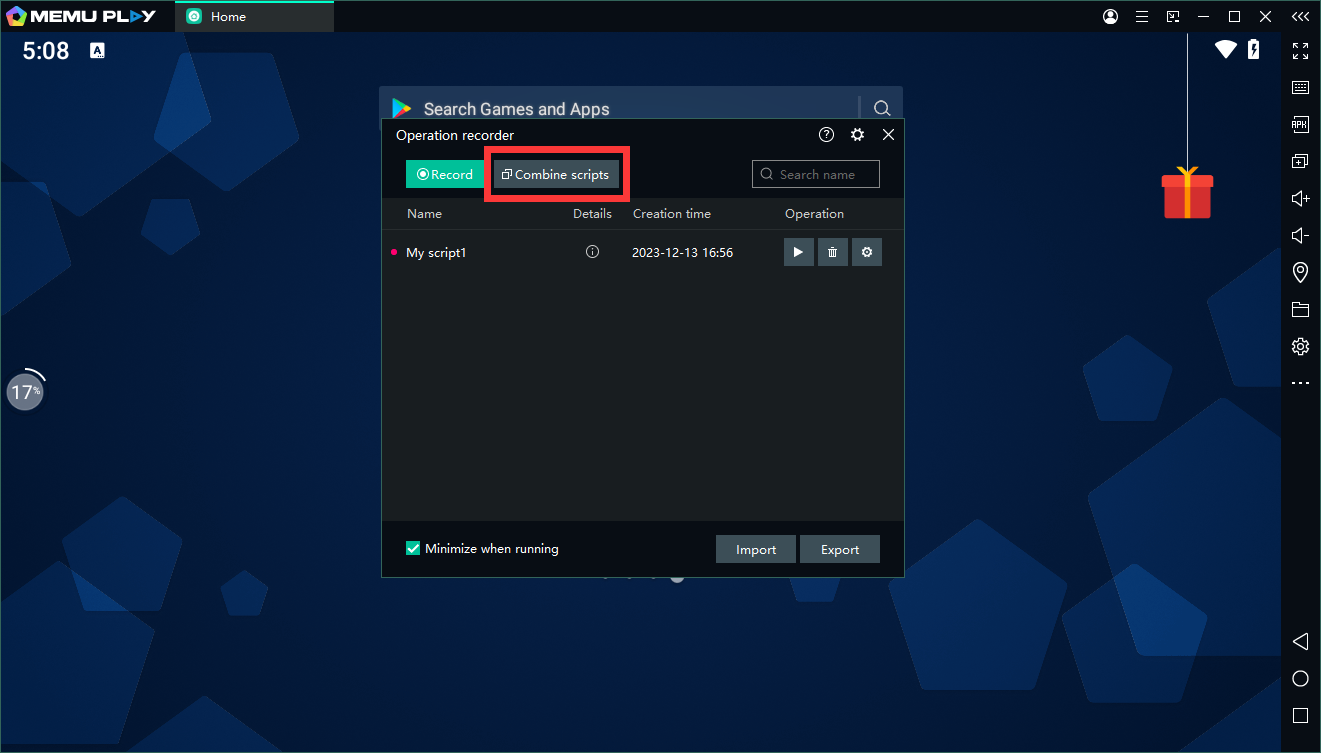The image size is (1321, 753).
Task: Raise volume with volume up icon
Action: (x=1300, y=199)
